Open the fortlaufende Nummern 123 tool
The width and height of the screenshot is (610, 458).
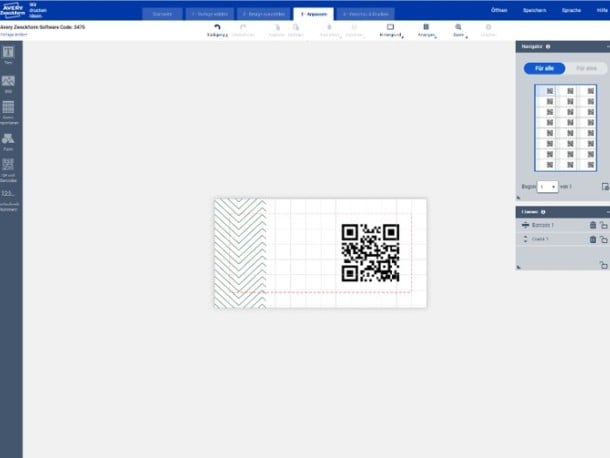click(9, 200)
